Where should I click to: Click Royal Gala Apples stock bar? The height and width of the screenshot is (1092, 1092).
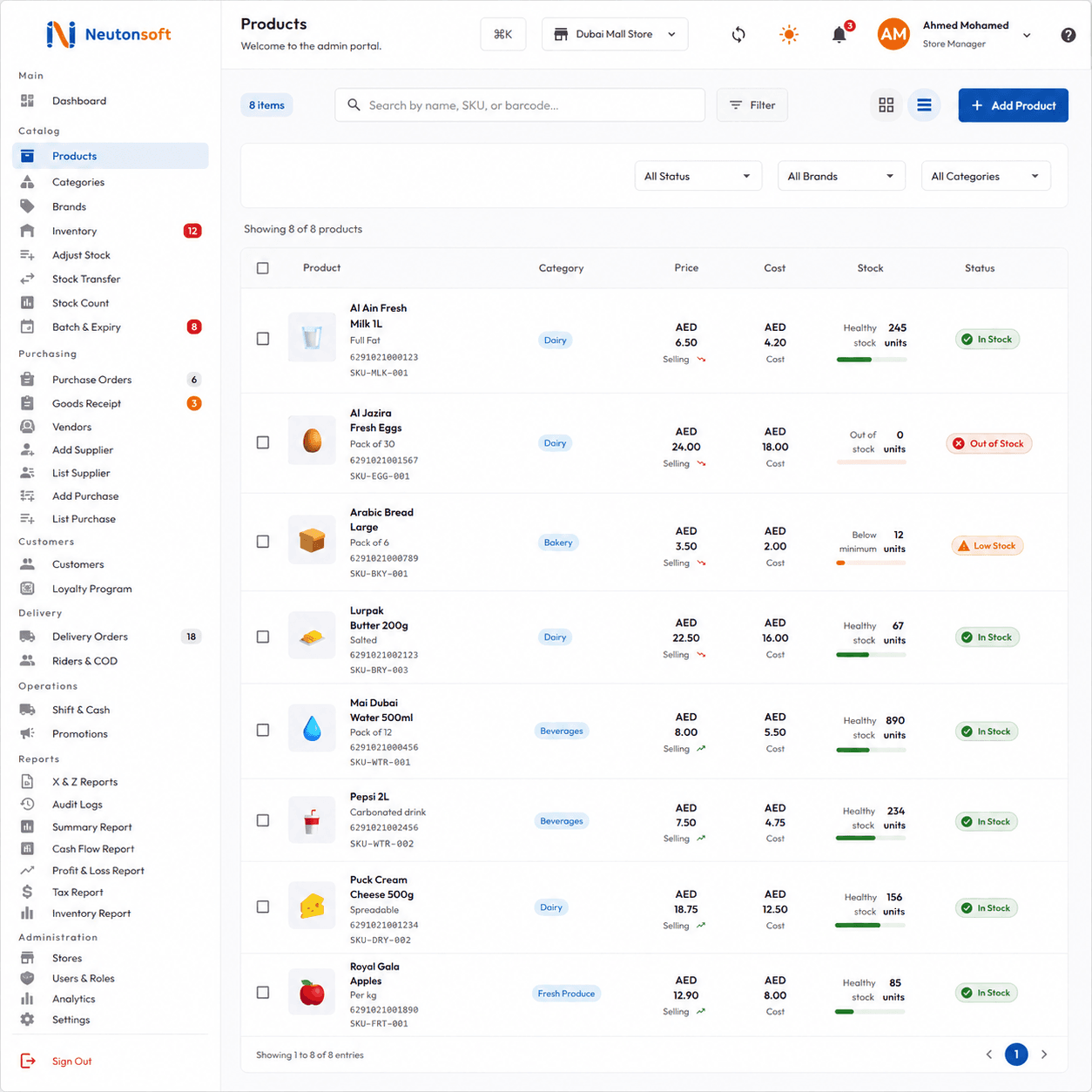point(871,1012)
